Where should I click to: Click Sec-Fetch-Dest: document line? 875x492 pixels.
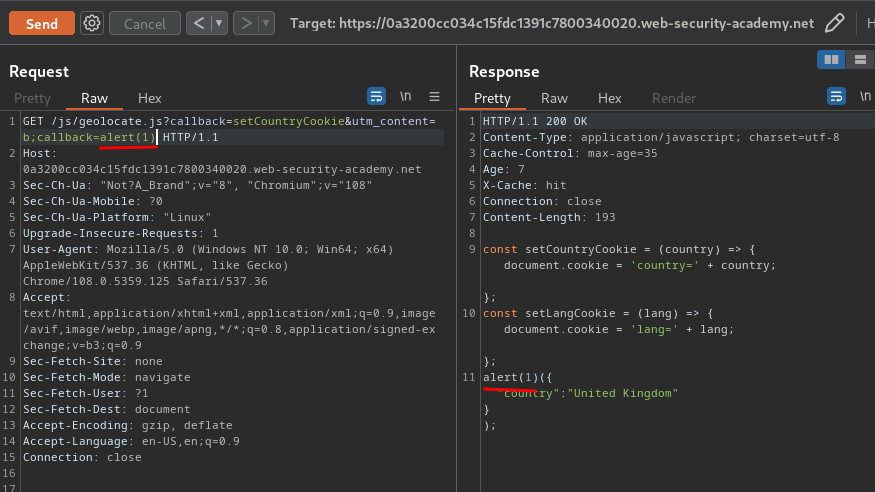point(107,409)
